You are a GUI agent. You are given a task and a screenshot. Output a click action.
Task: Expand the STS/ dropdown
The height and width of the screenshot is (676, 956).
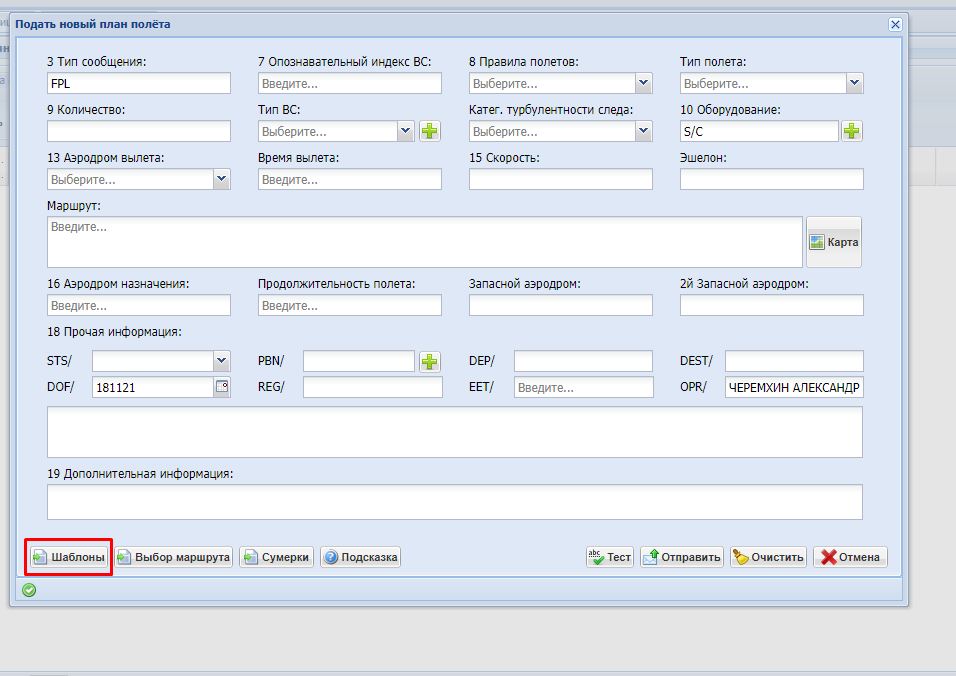[222, 361]
